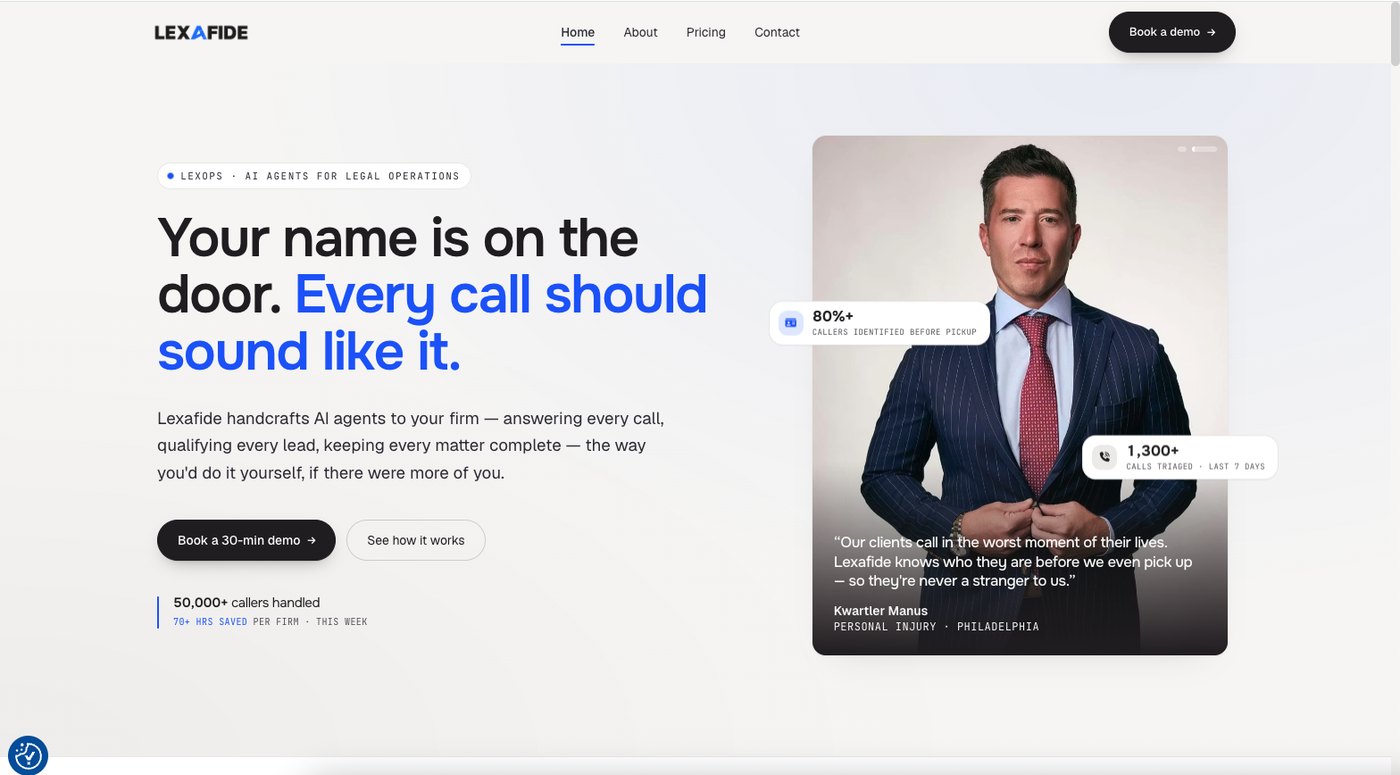Open the Contact page
The height and width of the screenshot is (775, 1400).
pos(777,32)
